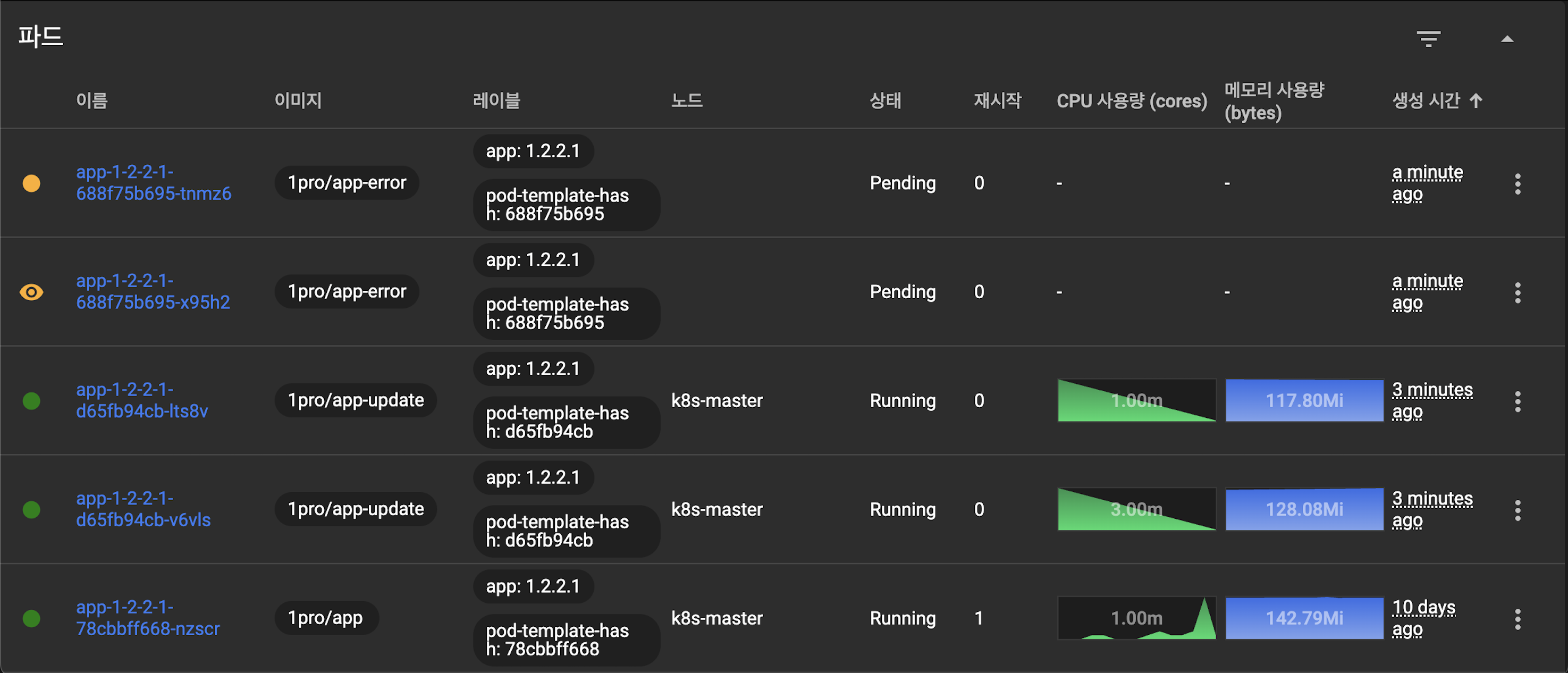Viewport: 1568px width, 673px height.
Task: Sort by the status column header
Action: tap(884, 100)
